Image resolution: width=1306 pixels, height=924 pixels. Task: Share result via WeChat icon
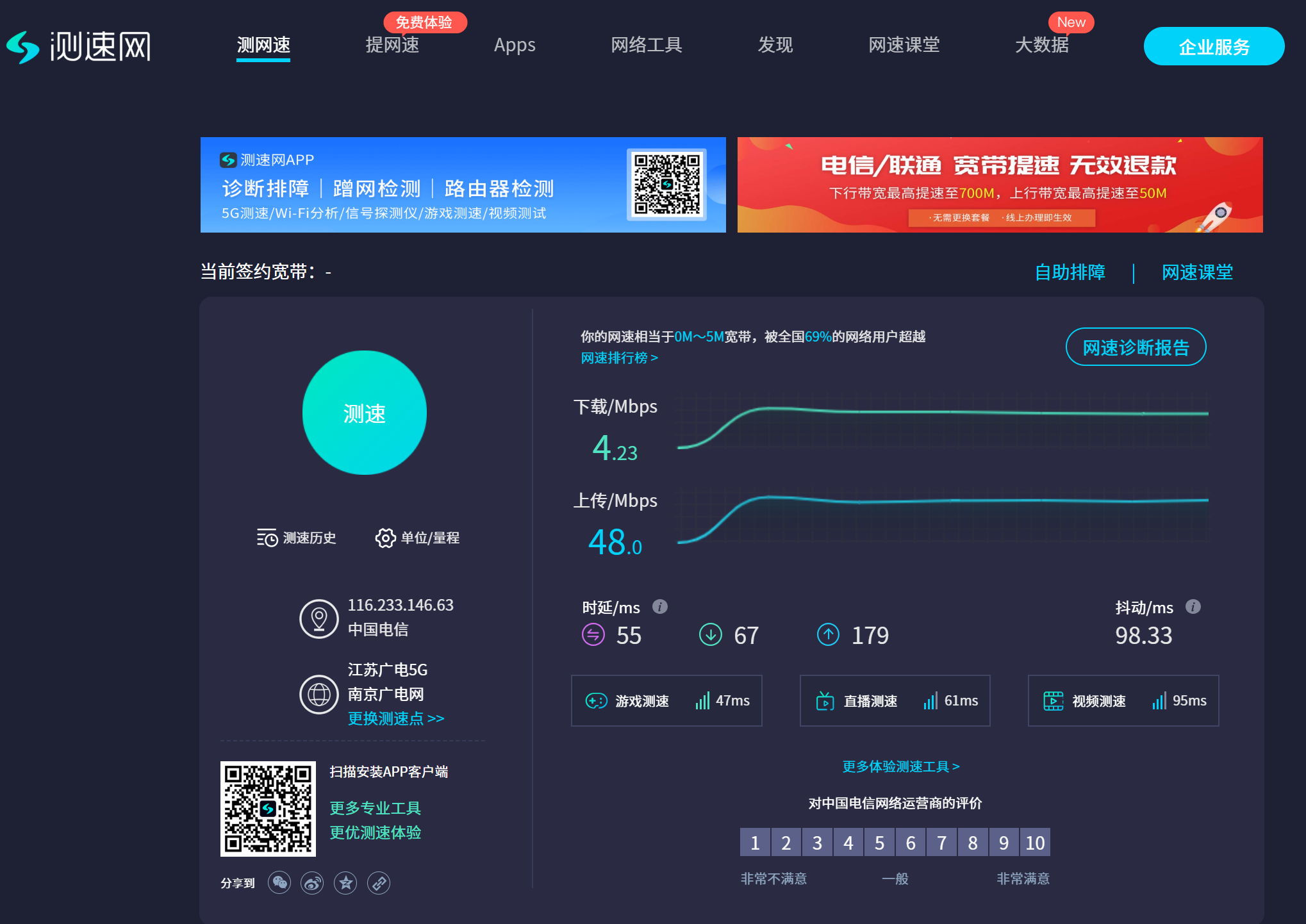(279, 883)
